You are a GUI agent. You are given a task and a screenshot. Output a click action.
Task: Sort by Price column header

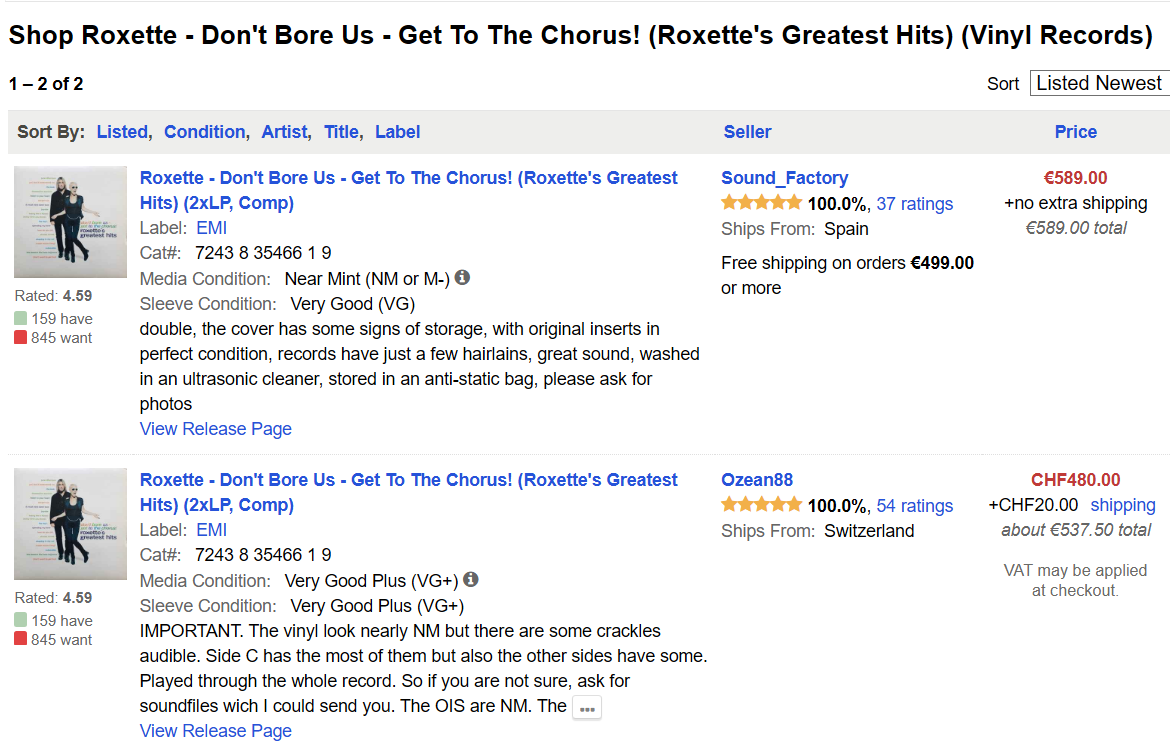tap(1075, 132)
